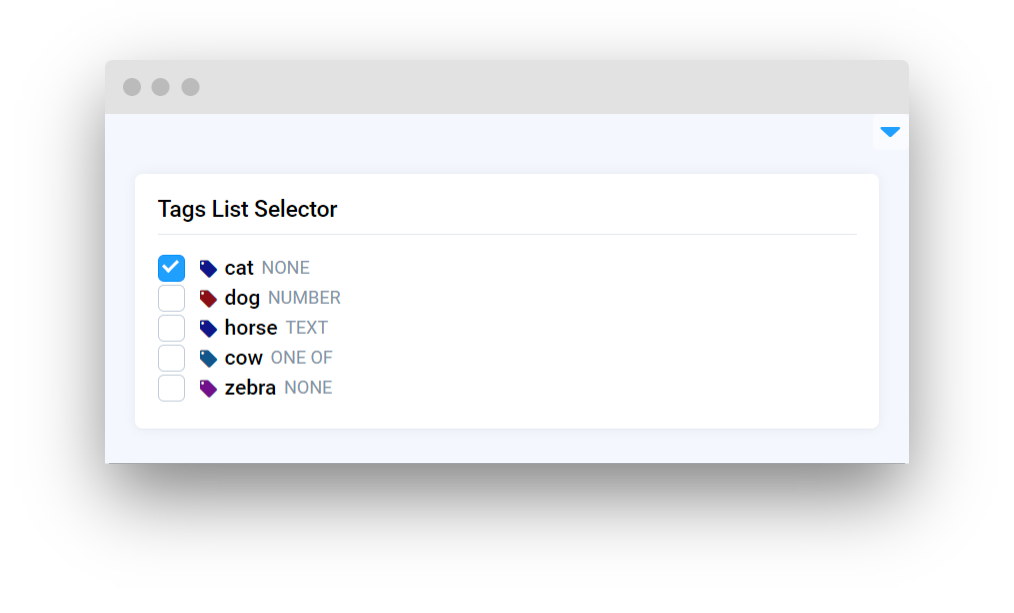Tick the cow tag checkbox
The image size is (1014, 613).
(171, 358)
